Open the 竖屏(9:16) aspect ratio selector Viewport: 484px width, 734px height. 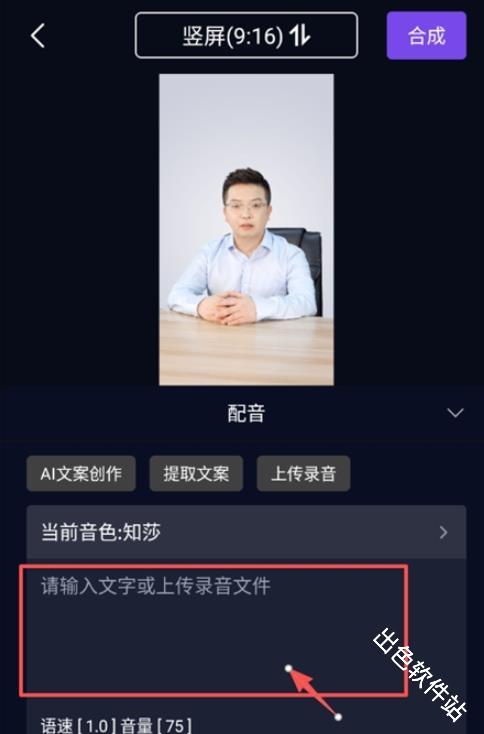246,36
